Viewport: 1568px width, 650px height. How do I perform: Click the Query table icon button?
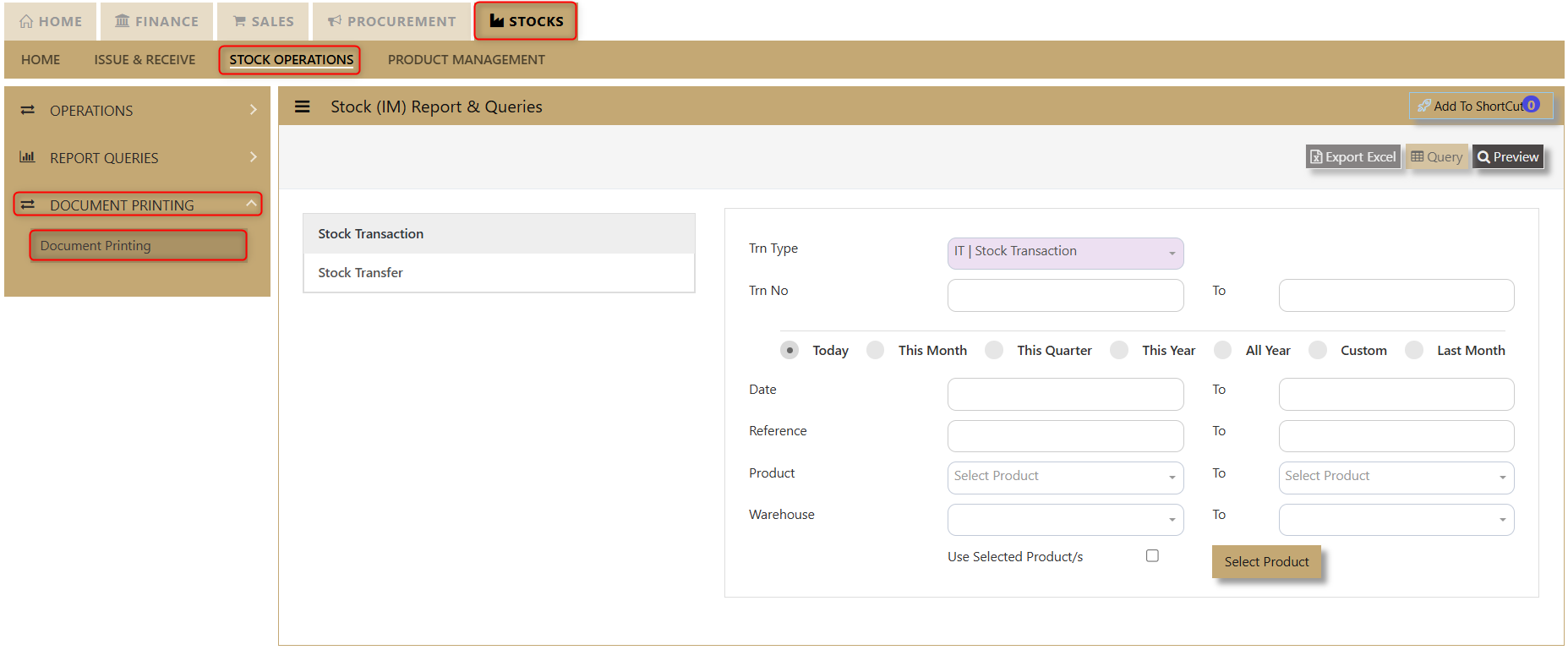pyautogui.click(x=1418, y=157)
